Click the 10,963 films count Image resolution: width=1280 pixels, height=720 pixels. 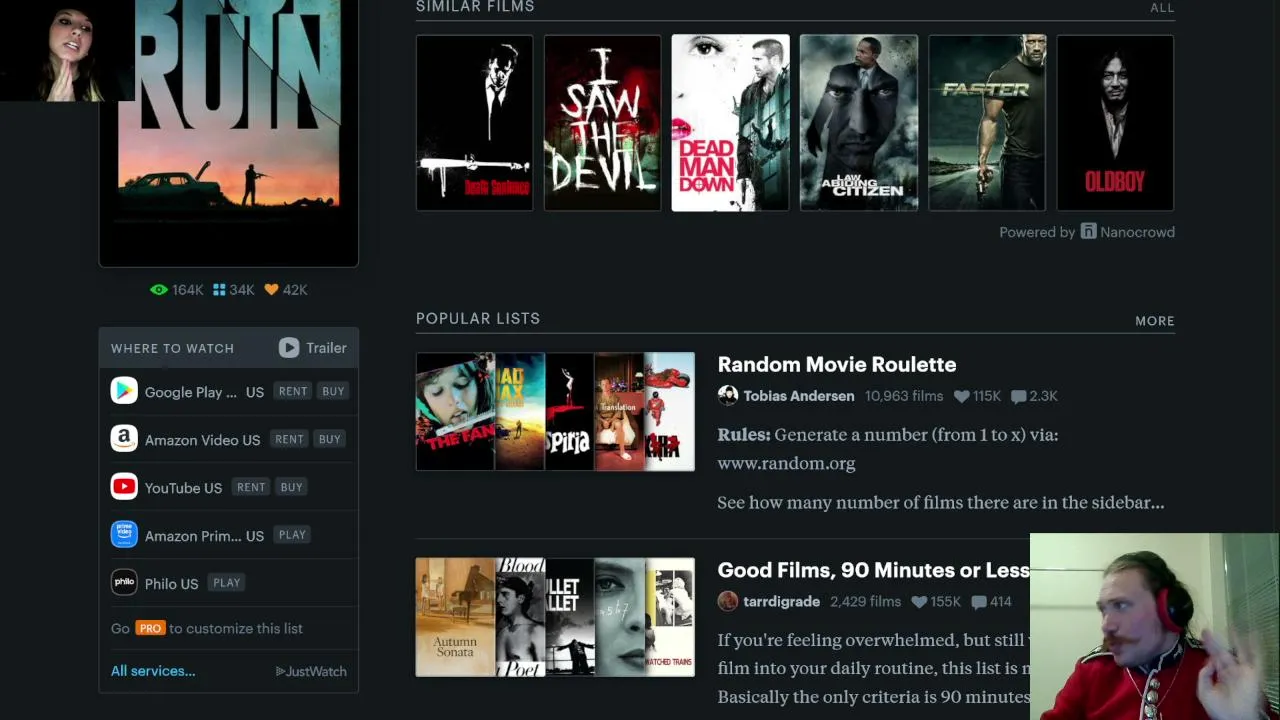(x=904, y=396)
